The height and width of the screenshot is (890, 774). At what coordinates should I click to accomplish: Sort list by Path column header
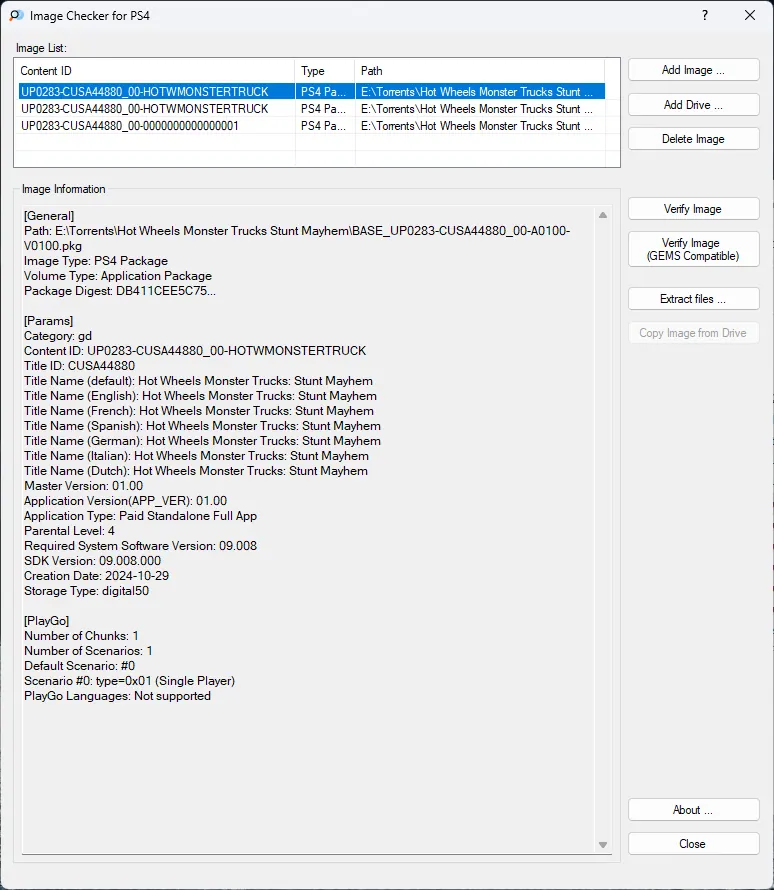click(x=480, y=71)
